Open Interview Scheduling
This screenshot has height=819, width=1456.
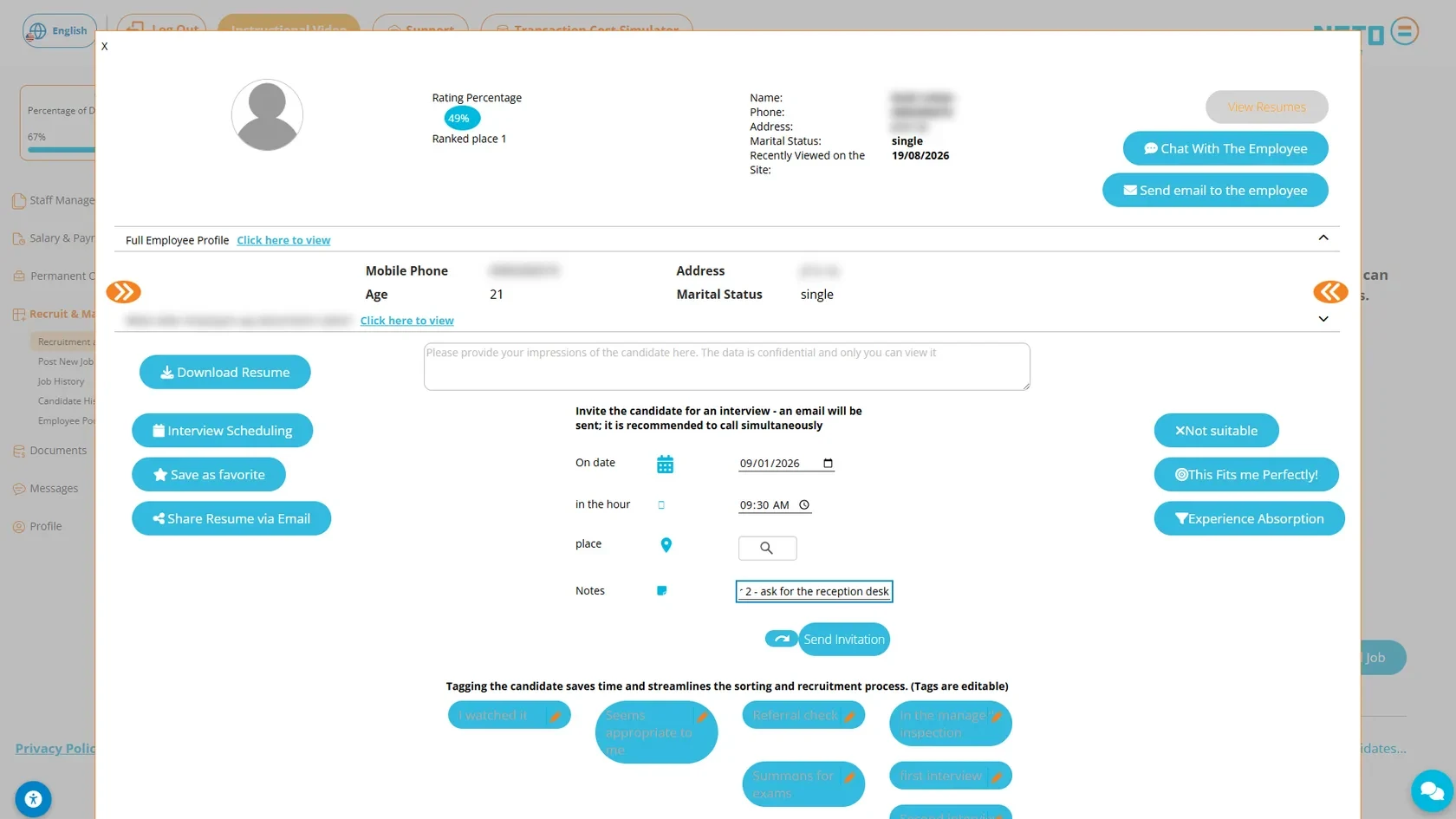[222, 431]
